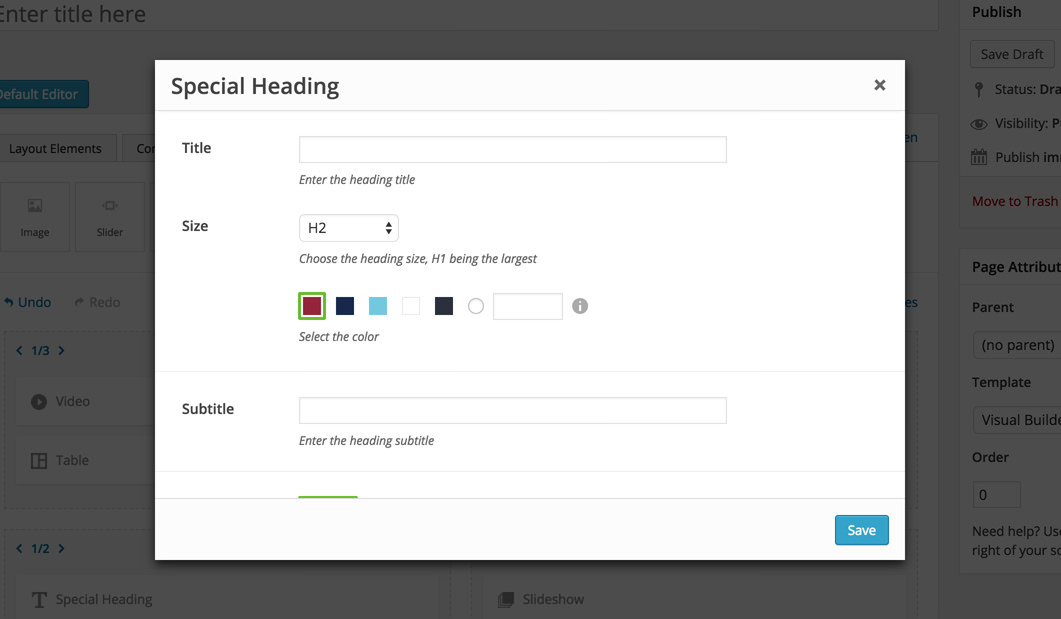Click the Slideshow element label
This screenshot has height=619, width=1061.
click(553, 599)
